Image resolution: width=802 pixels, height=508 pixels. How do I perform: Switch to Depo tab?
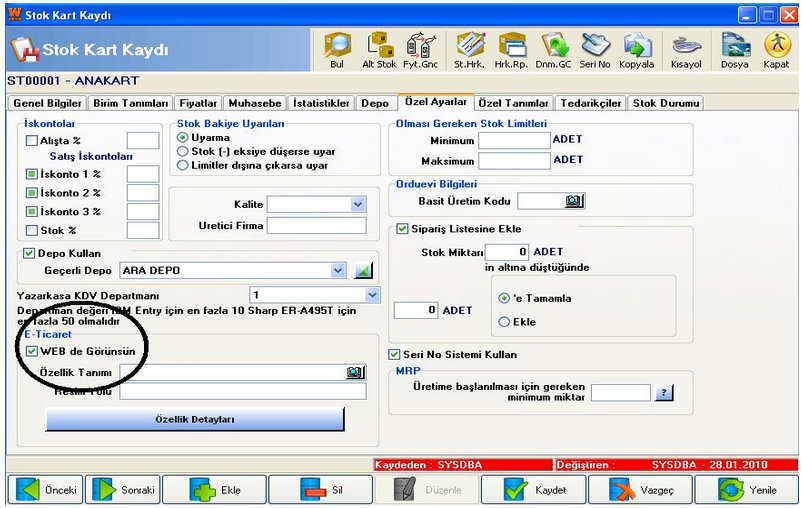pyautogui.click(x=375, y=103)
